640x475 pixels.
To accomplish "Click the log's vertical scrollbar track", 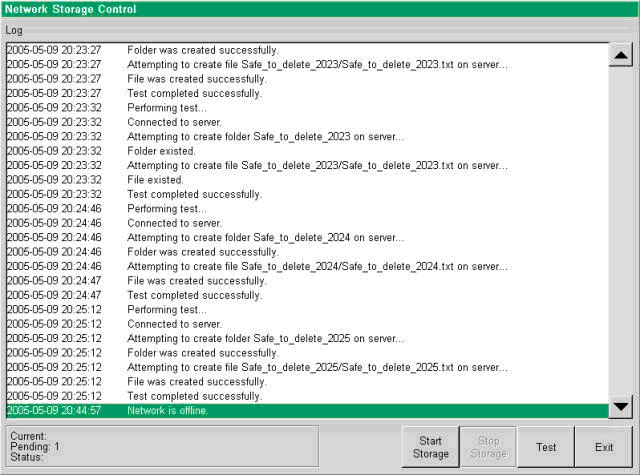I will tap(620, 230).
